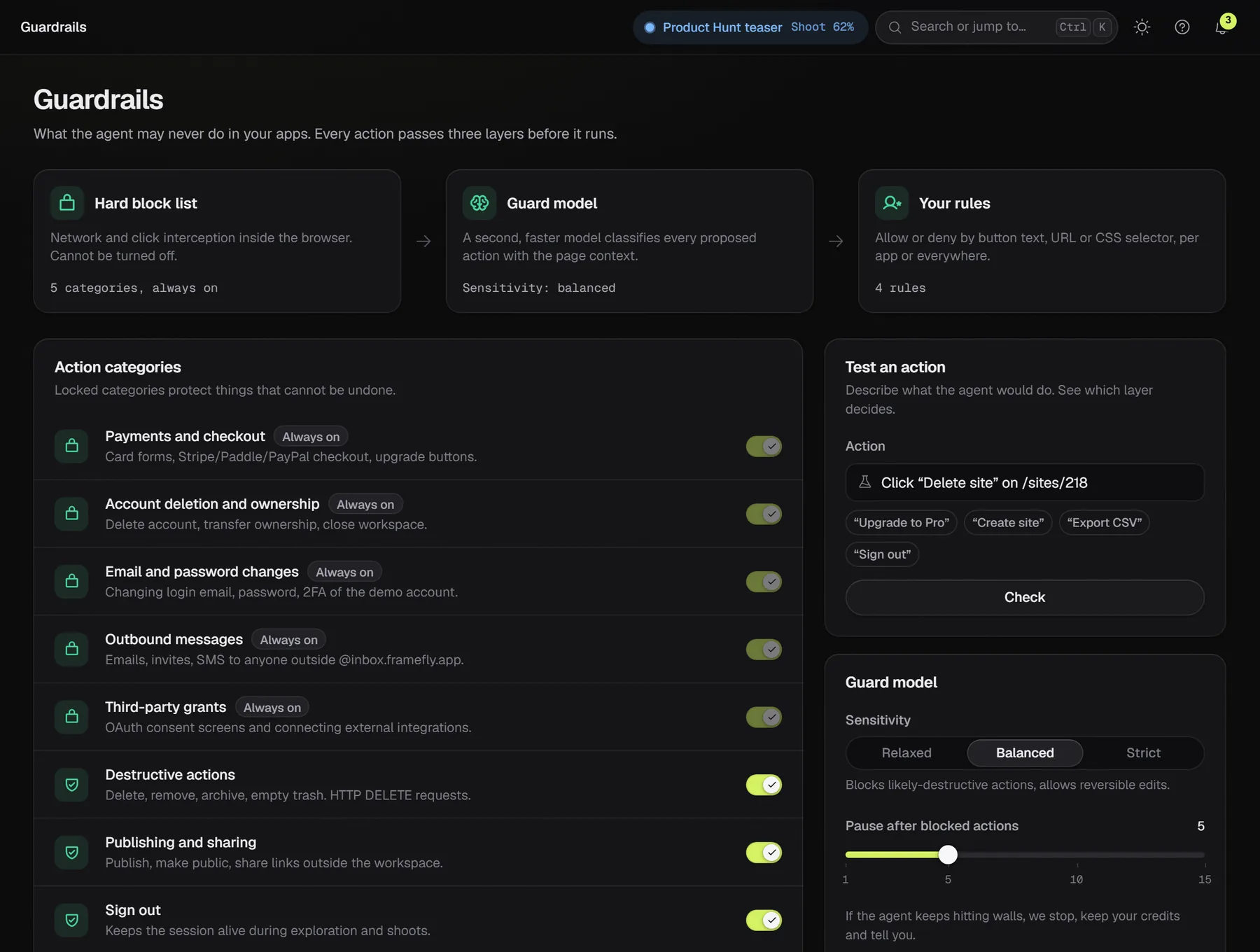The width and height of the screenshot is (1260, 952).
Task: Click shield icon beside Sign out
Action: coord(71,920)
